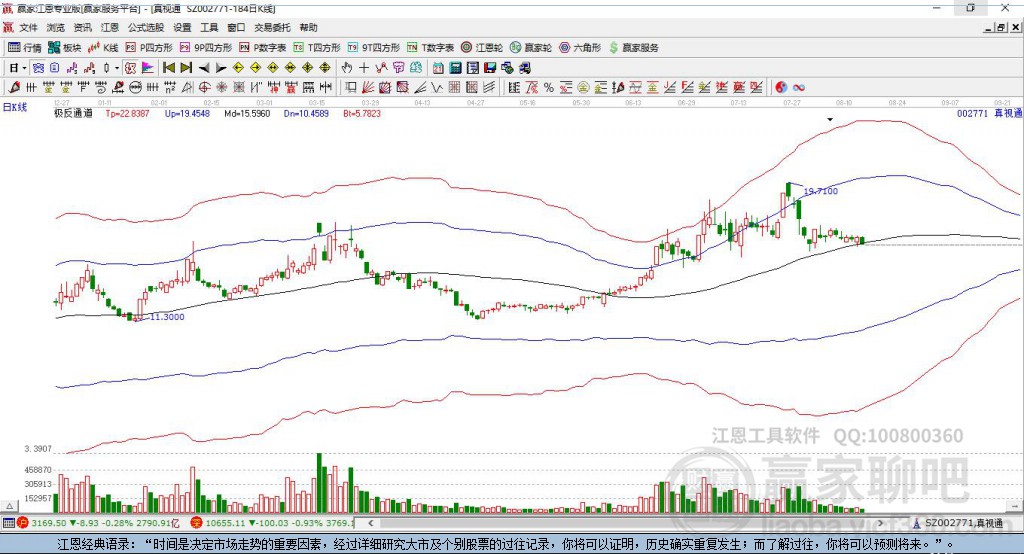Click the 19.7100 high price label
The image size is (1024, 554).
click(x=820, y=191)
